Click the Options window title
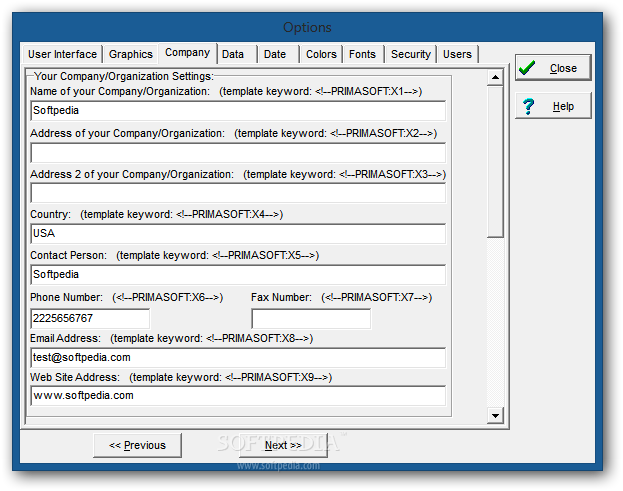 click(307, 27)
